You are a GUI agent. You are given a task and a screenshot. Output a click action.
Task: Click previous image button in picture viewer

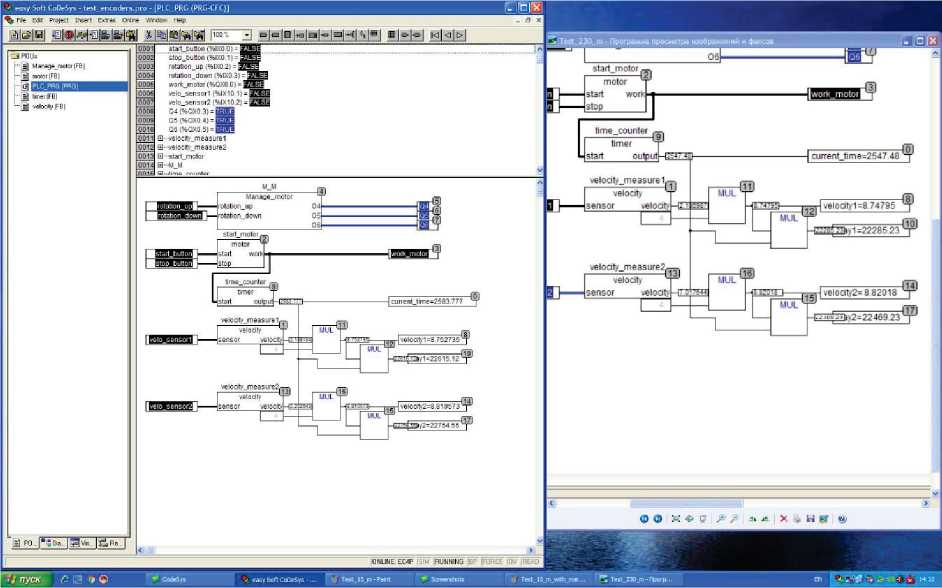pyautogui.click(x=643, y=519)
